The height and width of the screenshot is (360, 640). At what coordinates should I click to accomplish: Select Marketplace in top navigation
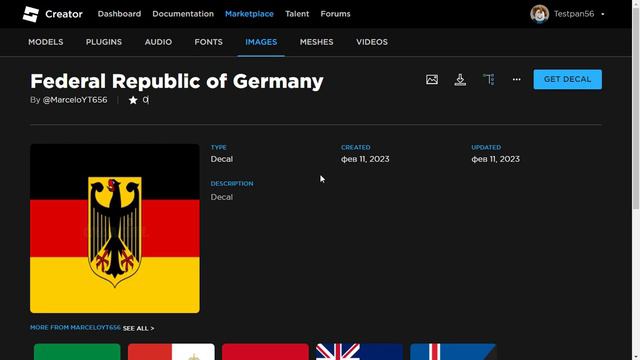[x=249, y=14]
